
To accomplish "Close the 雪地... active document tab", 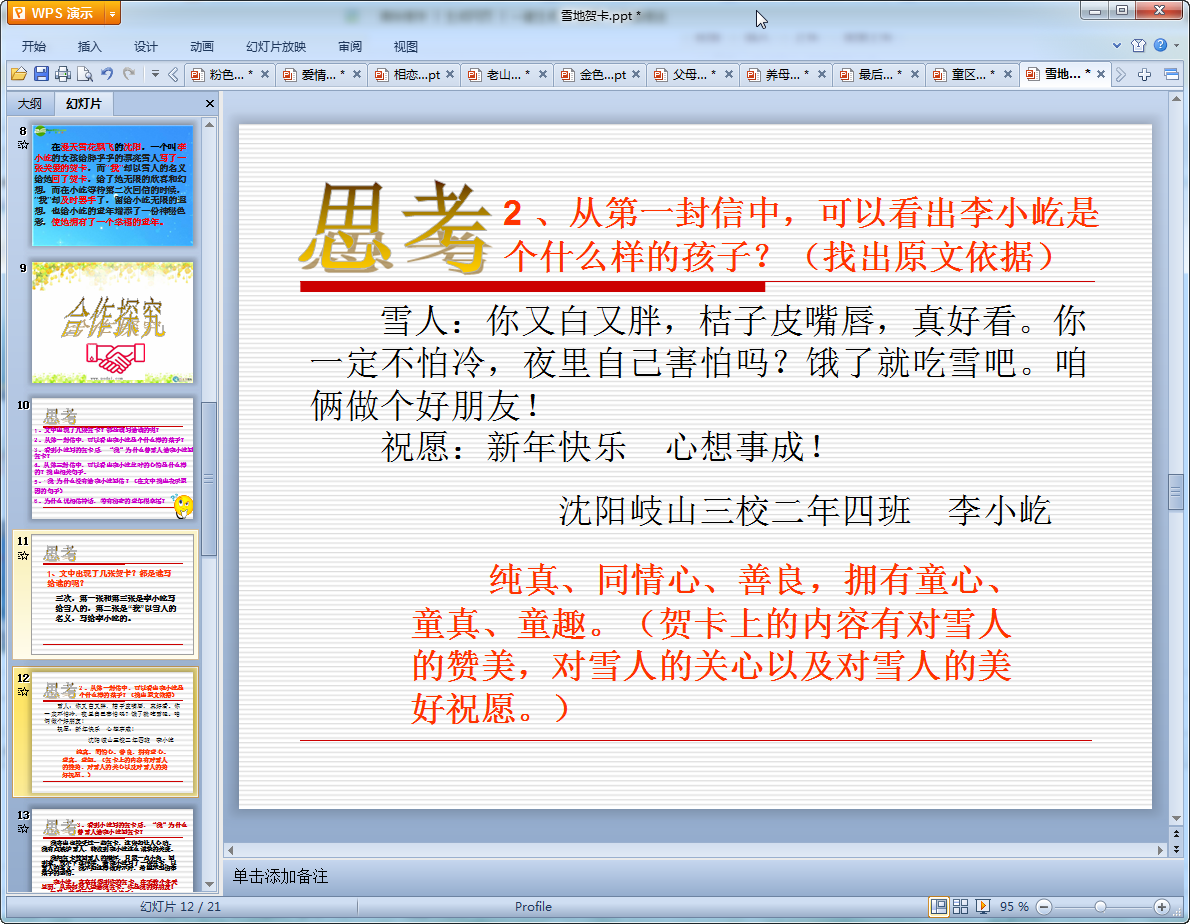I will point(1100,74).
